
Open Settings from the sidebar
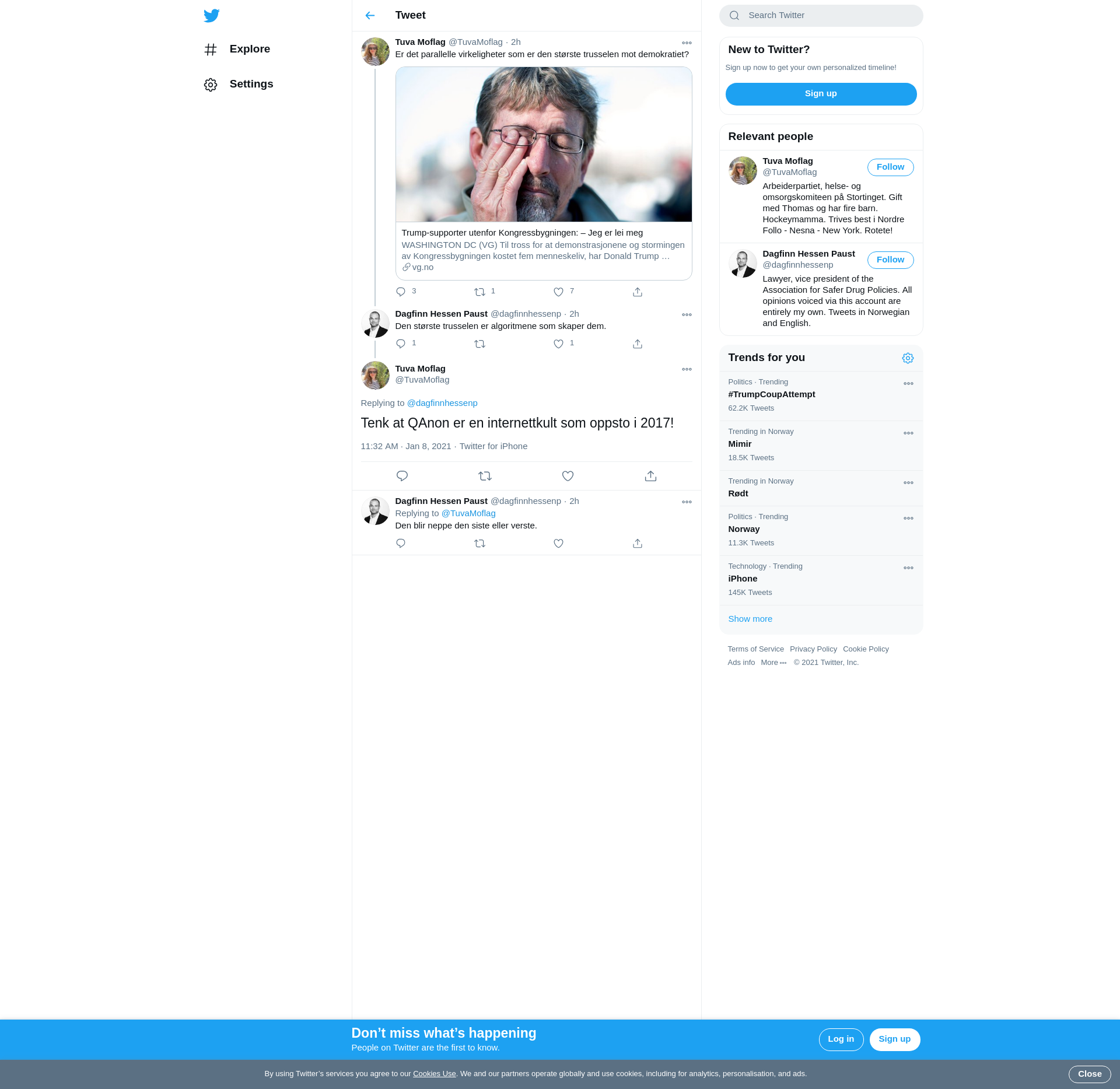tap(239, 85)
